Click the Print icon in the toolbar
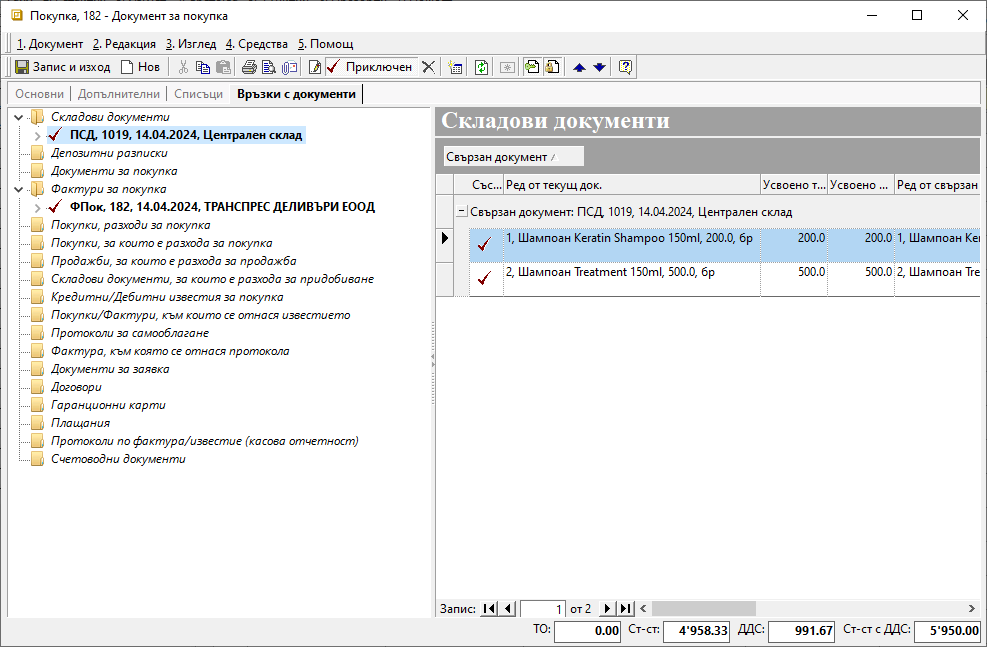Screen dimensions: 987x647 (x=249, y=67)
